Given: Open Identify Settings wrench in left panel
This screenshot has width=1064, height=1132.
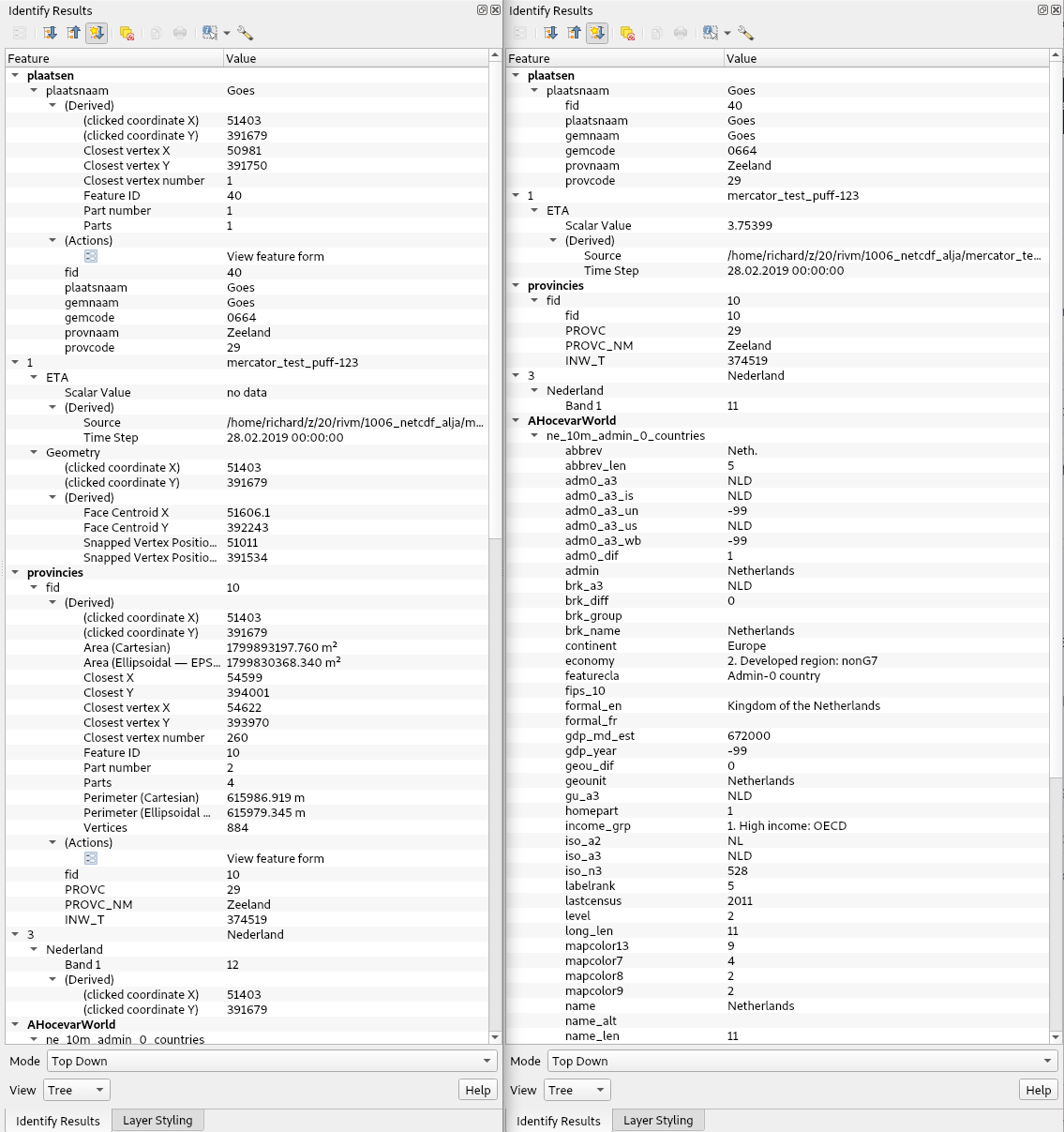Looking at the screenshot, I should tap(245, 33).
